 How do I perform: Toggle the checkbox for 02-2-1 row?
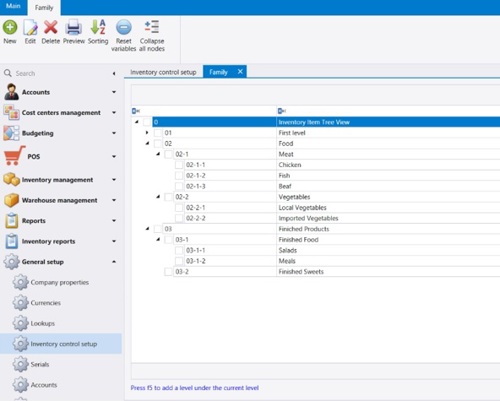[179, 208]
